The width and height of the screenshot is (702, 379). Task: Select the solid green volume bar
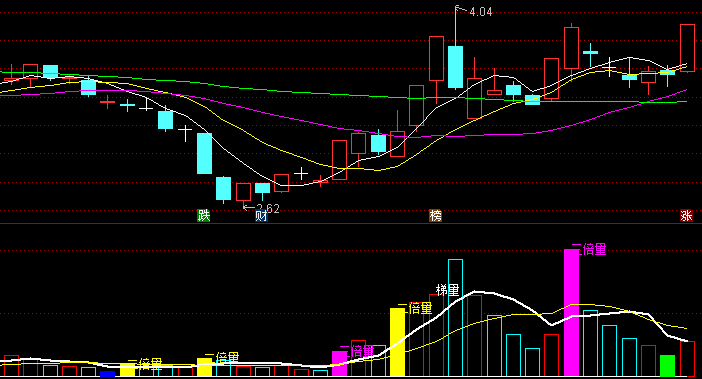(x=668, y=366)
